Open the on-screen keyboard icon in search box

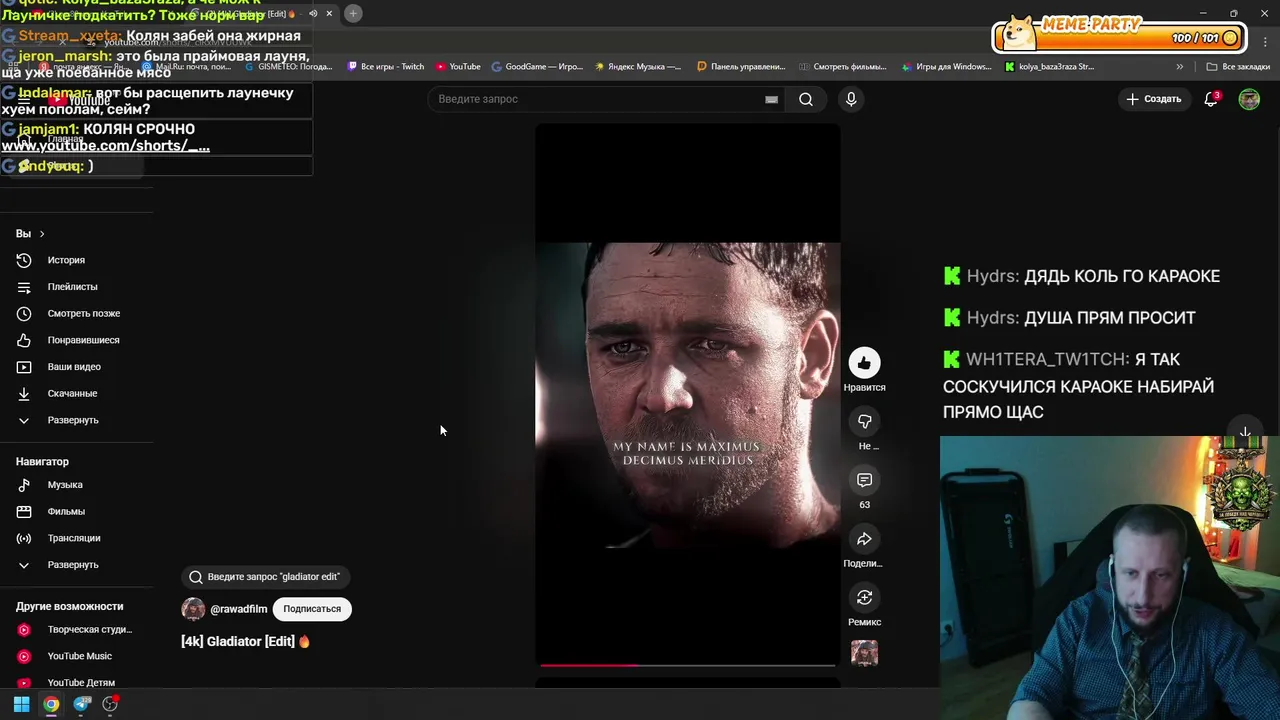coord(771,99)
